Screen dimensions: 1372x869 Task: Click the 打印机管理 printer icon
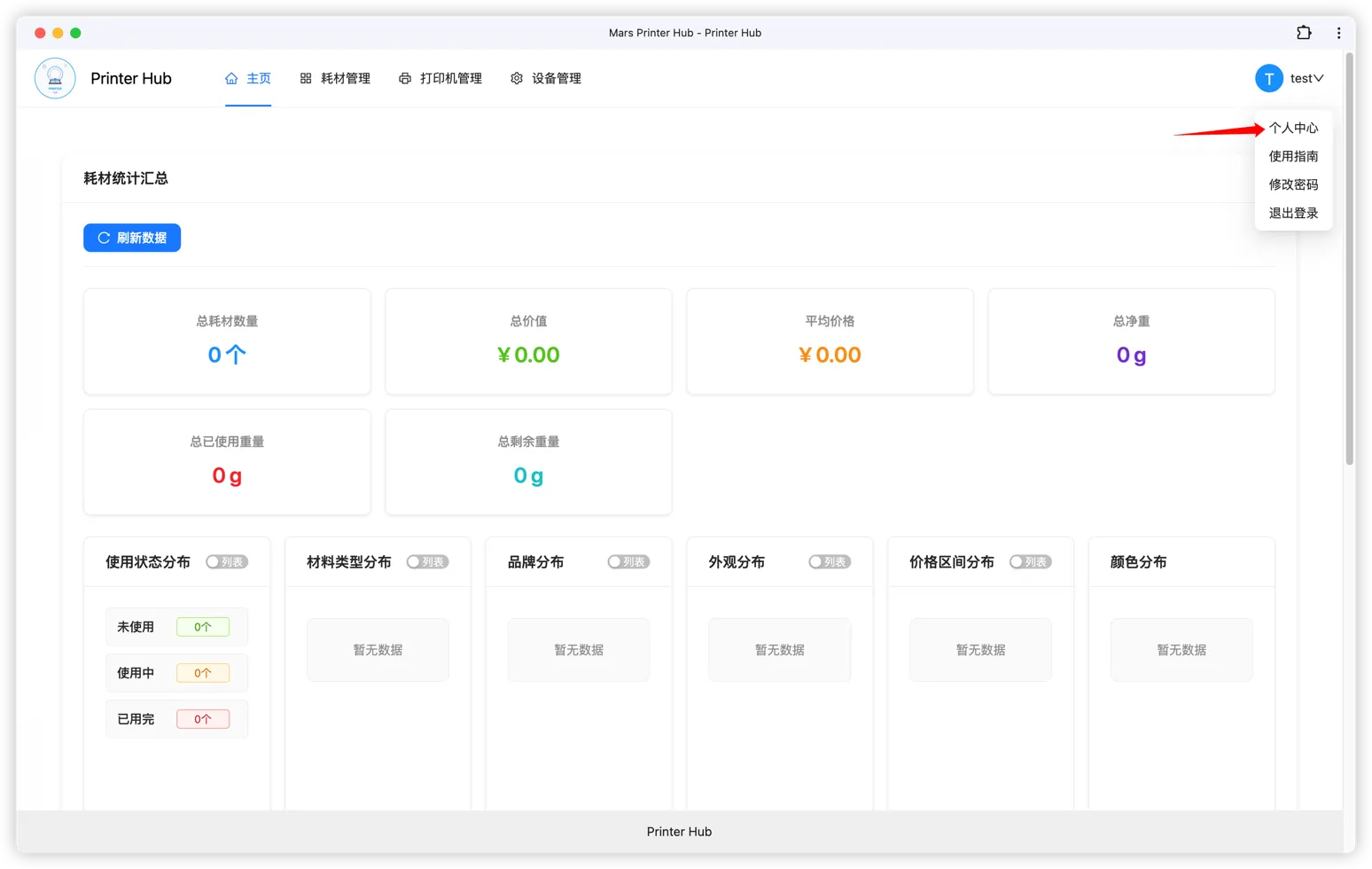[406, 78]
